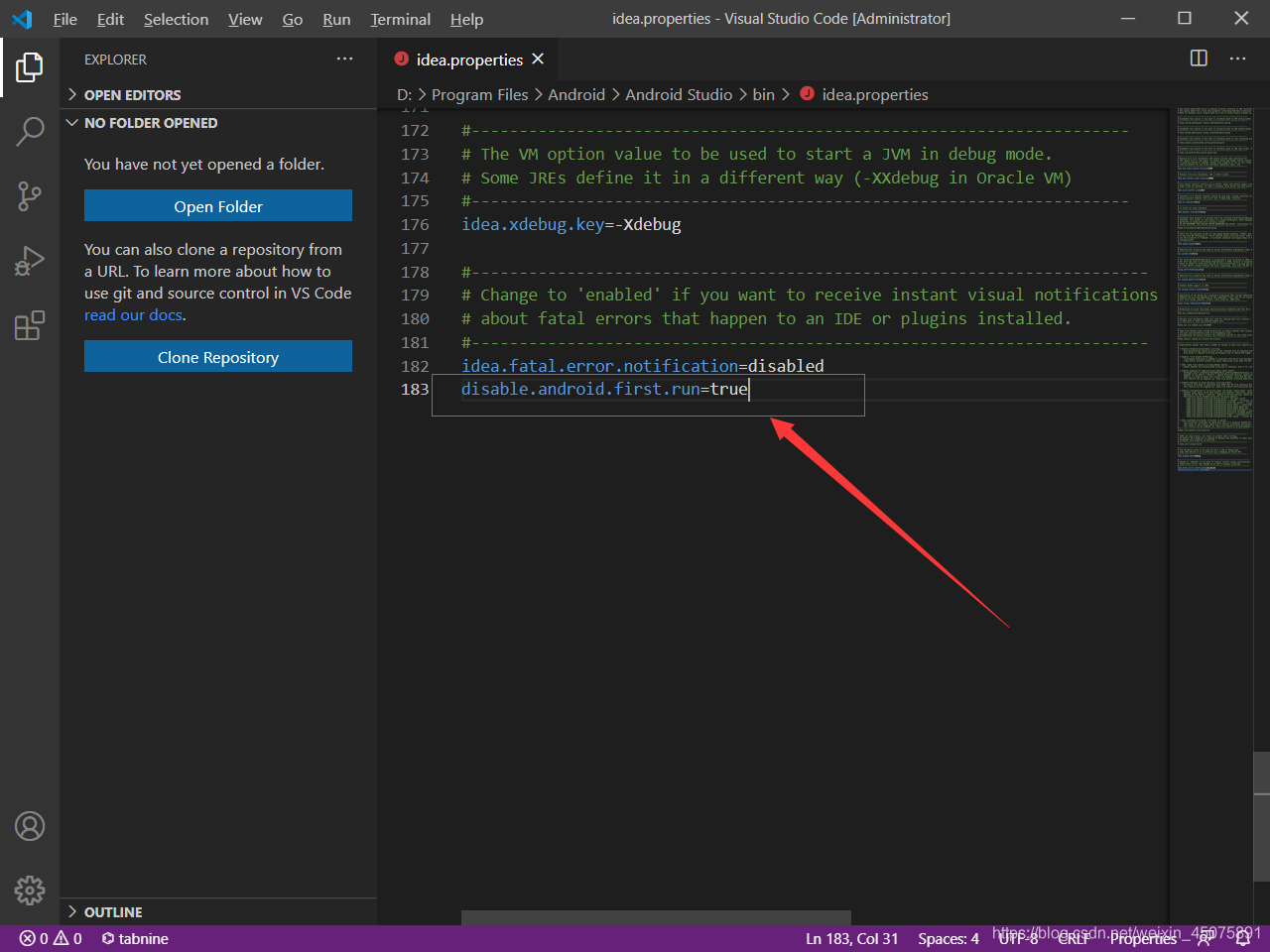Click the 'bin' breadcrumb

763,94
